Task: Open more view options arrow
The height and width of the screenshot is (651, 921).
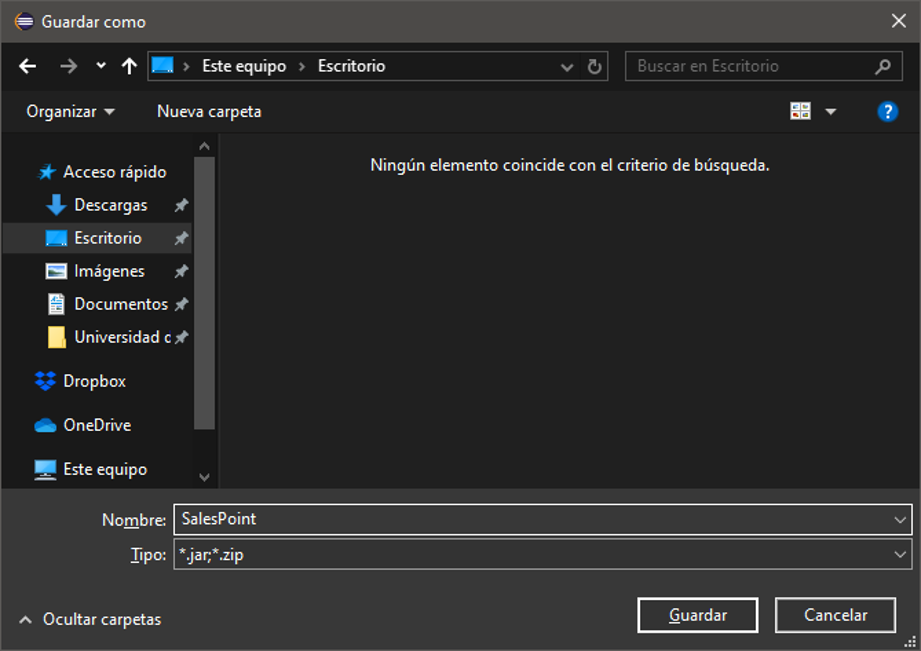Action: click(831, 112)
